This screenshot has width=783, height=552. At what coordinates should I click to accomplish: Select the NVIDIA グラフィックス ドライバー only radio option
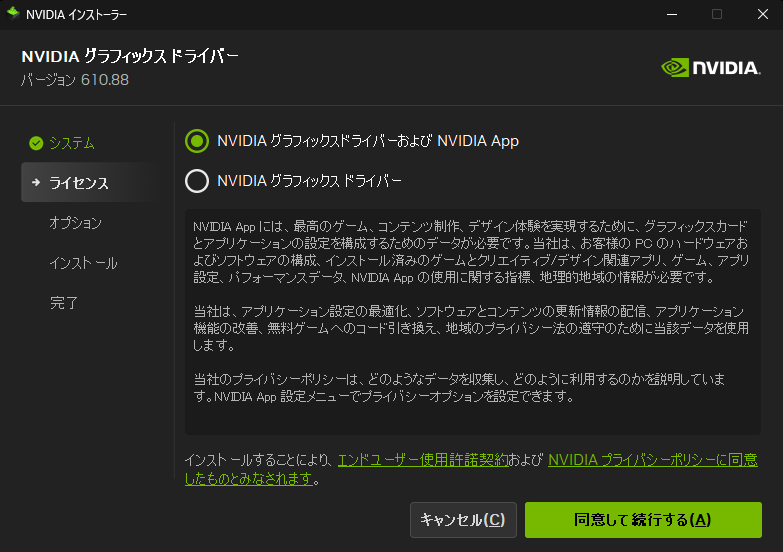tap(197, 181)
